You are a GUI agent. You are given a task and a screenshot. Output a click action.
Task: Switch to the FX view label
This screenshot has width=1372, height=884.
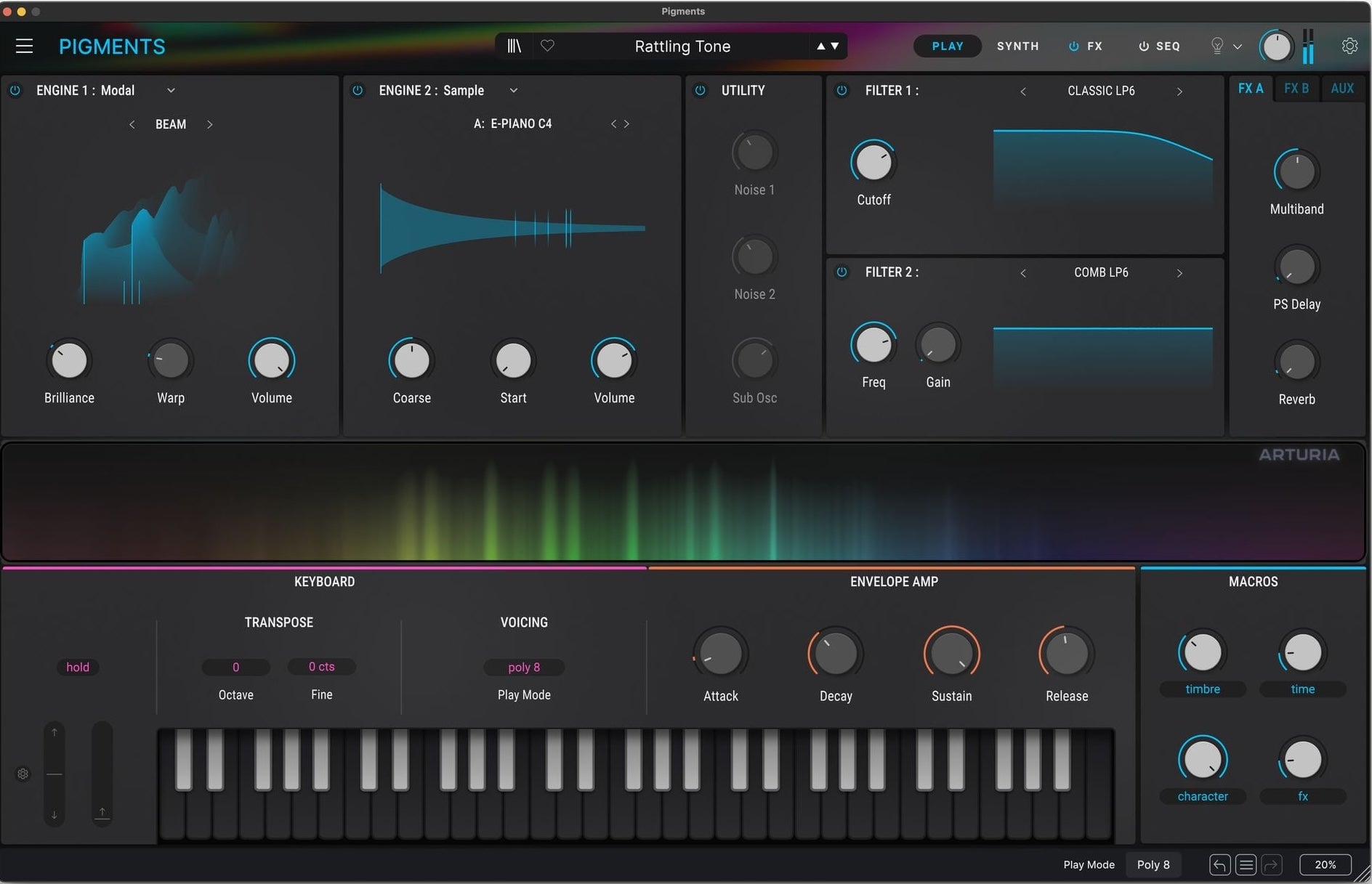(x=1094, y=46)
